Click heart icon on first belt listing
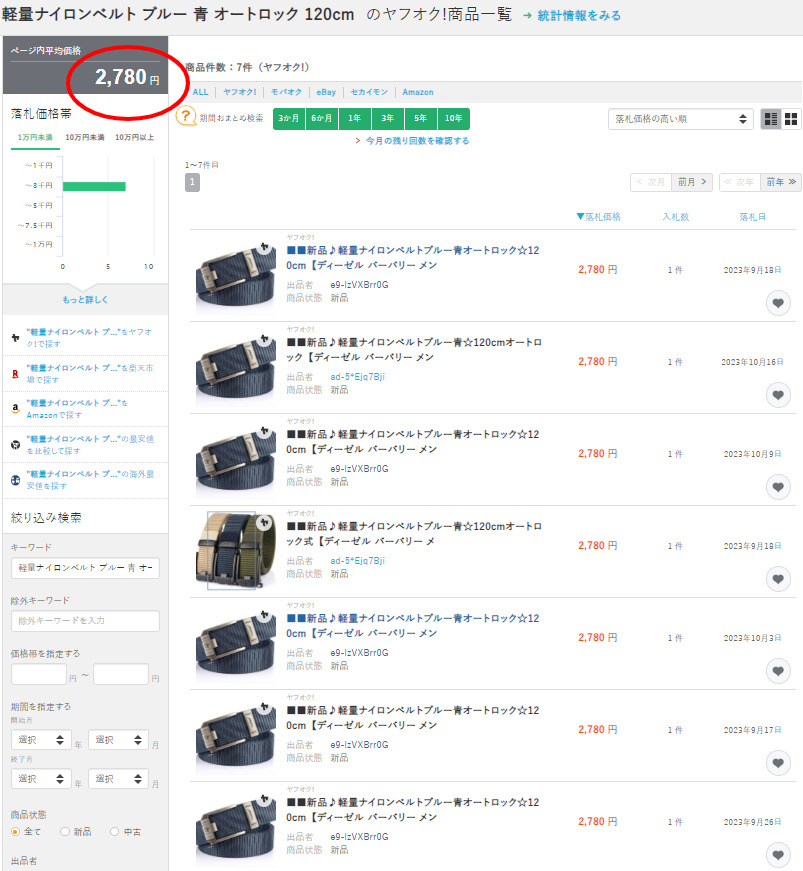This screenshot has height=871, width=803. [778, 303]
